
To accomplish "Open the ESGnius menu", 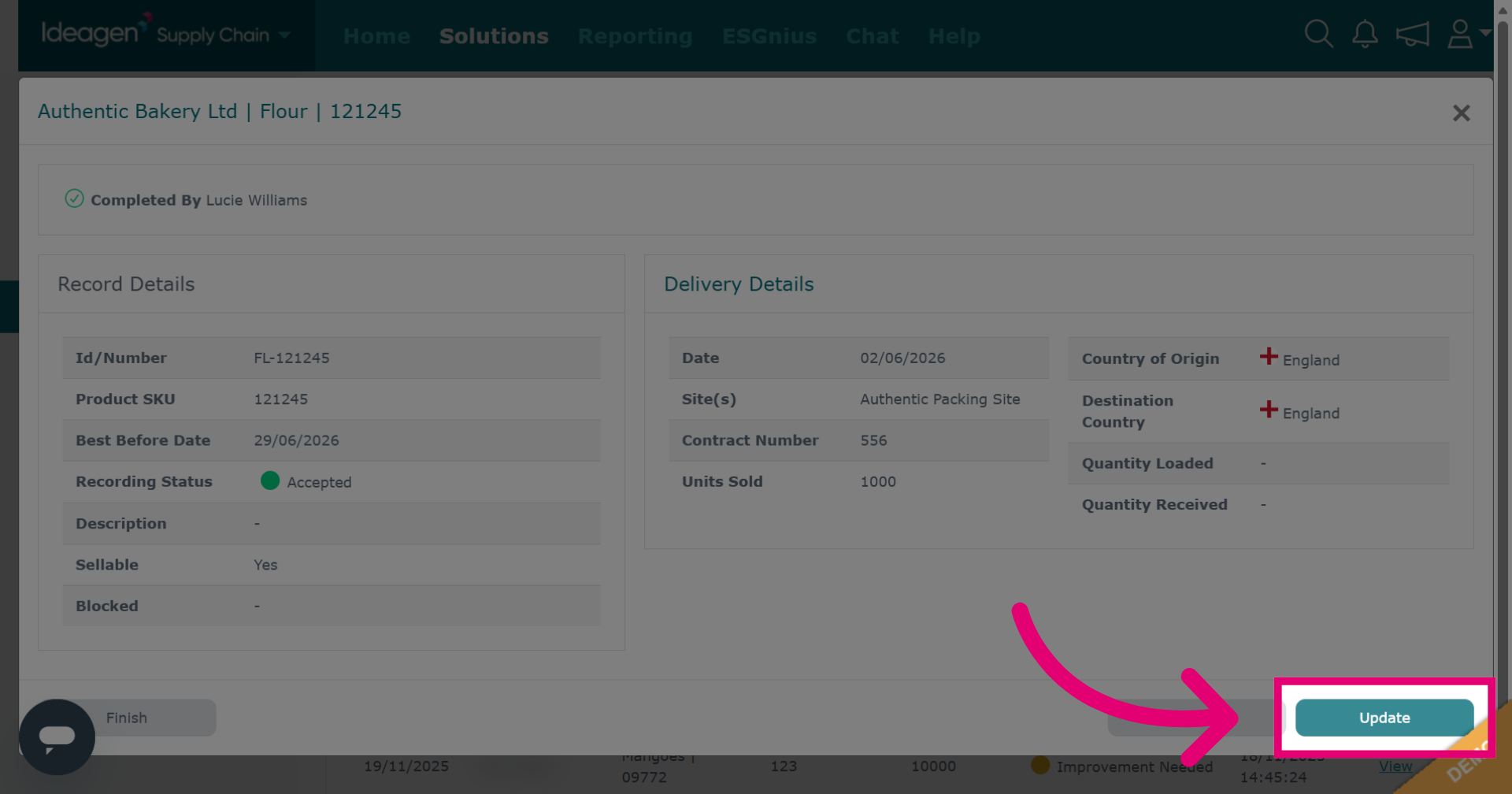I will (769, 36).
